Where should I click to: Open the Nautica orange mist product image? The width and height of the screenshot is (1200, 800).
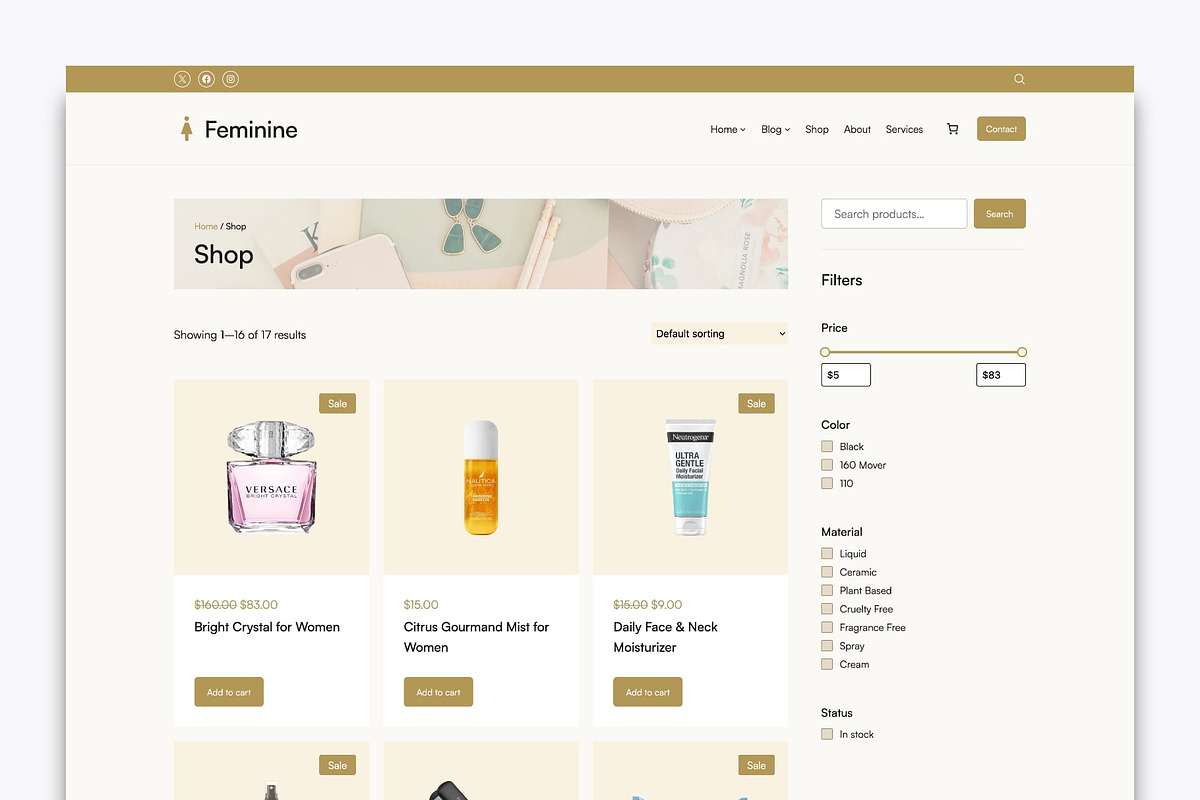[481, 477]
